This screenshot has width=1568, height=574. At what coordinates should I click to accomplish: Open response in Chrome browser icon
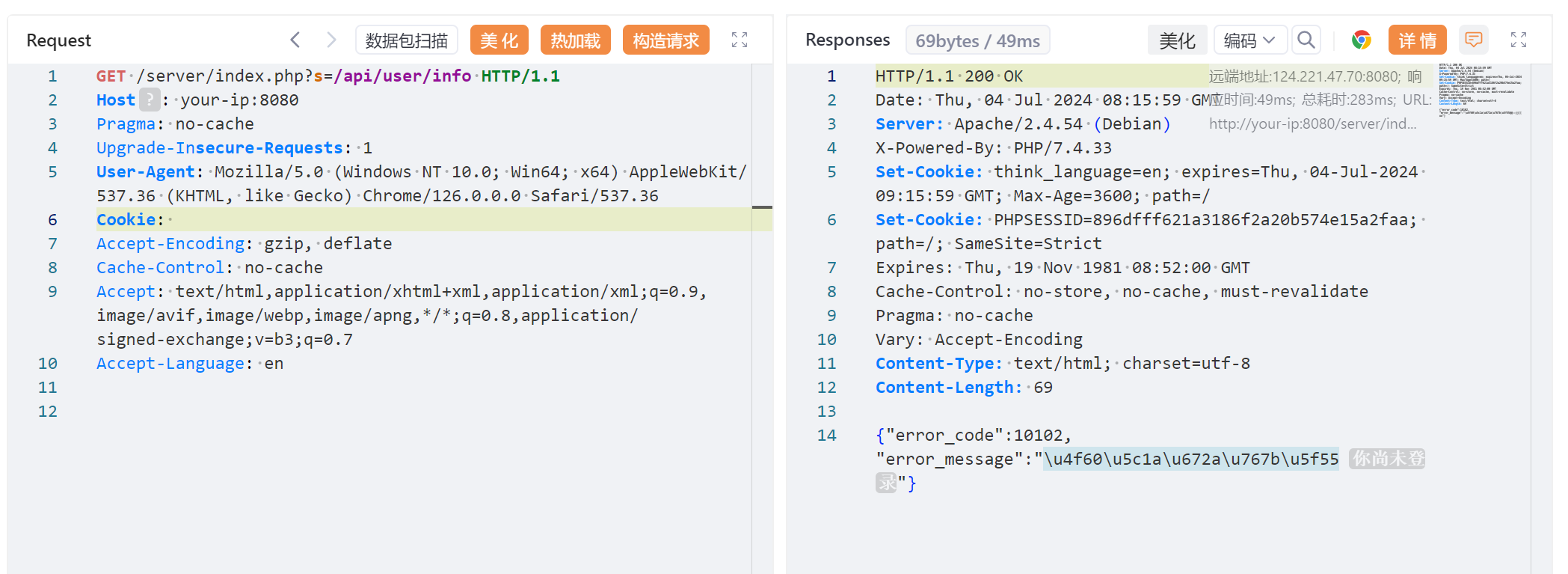1361,40
